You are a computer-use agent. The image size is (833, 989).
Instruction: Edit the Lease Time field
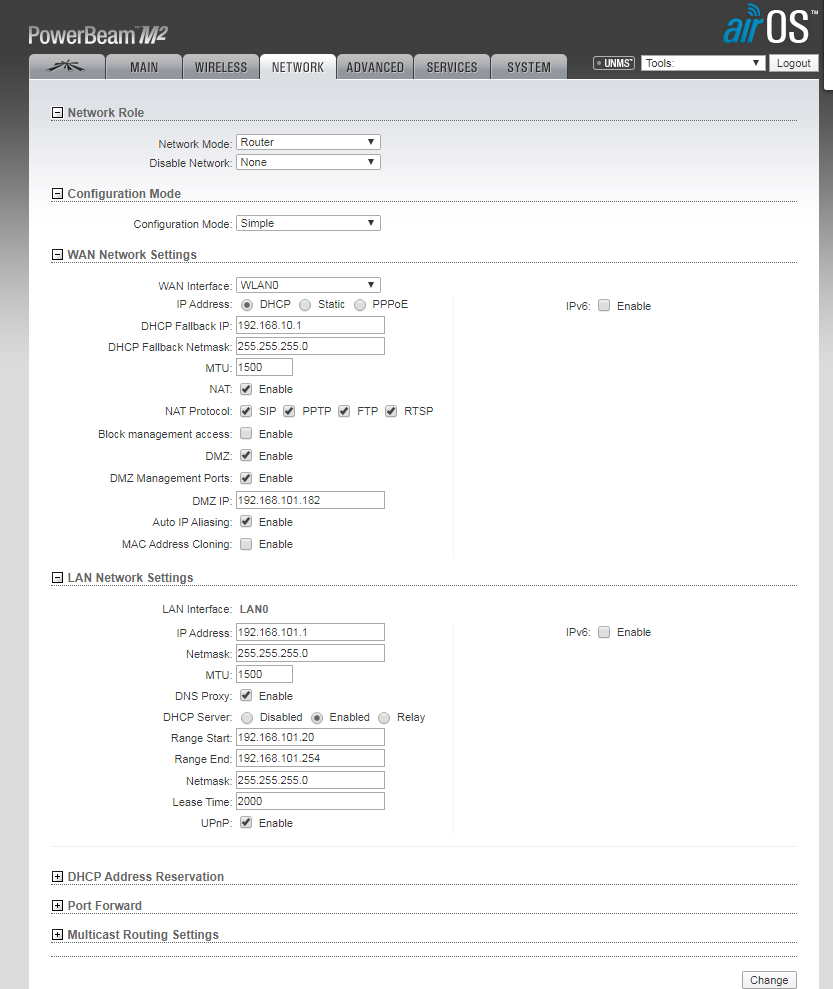[x=310, y=801]
